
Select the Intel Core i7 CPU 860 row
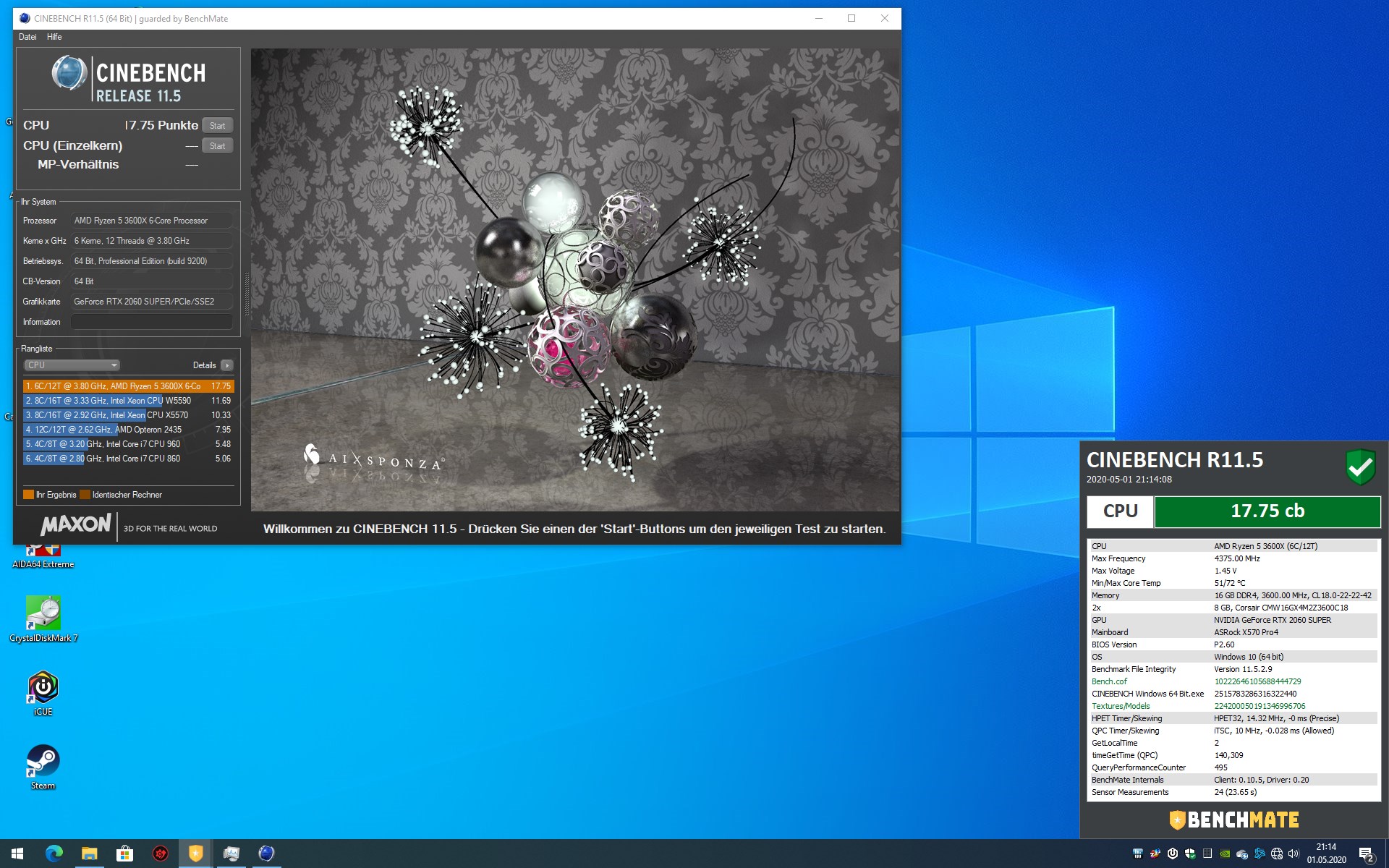click(128, 459)
